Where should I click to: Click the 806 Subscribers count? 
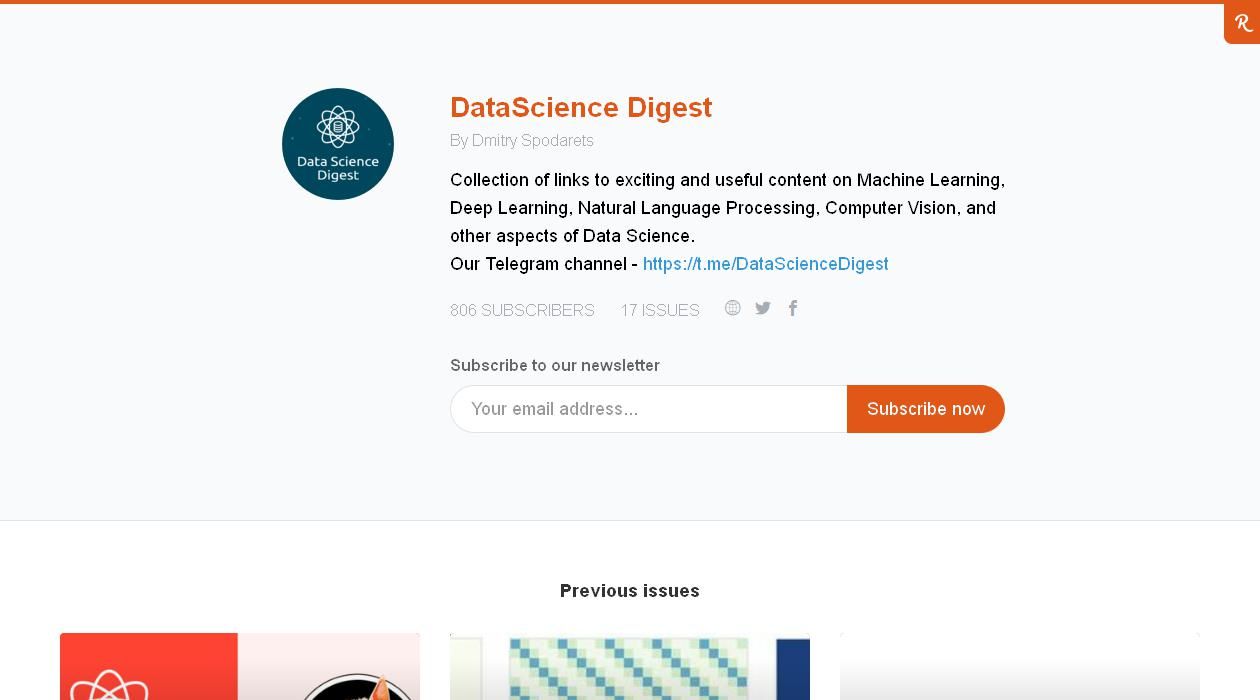pyautogui.click(x=522, y=310)
